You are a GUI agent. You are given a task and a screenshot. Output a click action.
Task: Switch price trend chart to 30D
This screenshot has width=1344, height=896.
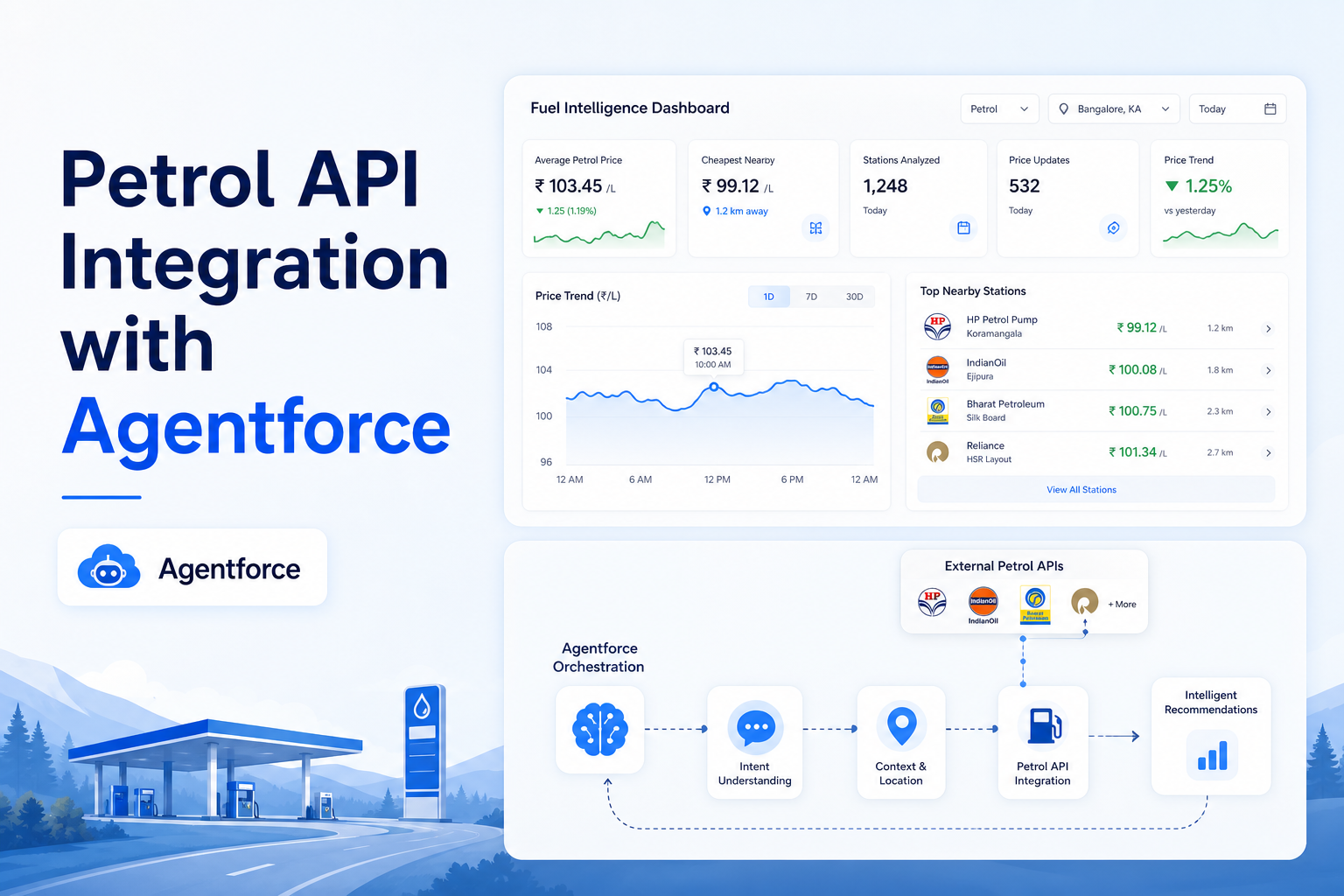point(854,297)
